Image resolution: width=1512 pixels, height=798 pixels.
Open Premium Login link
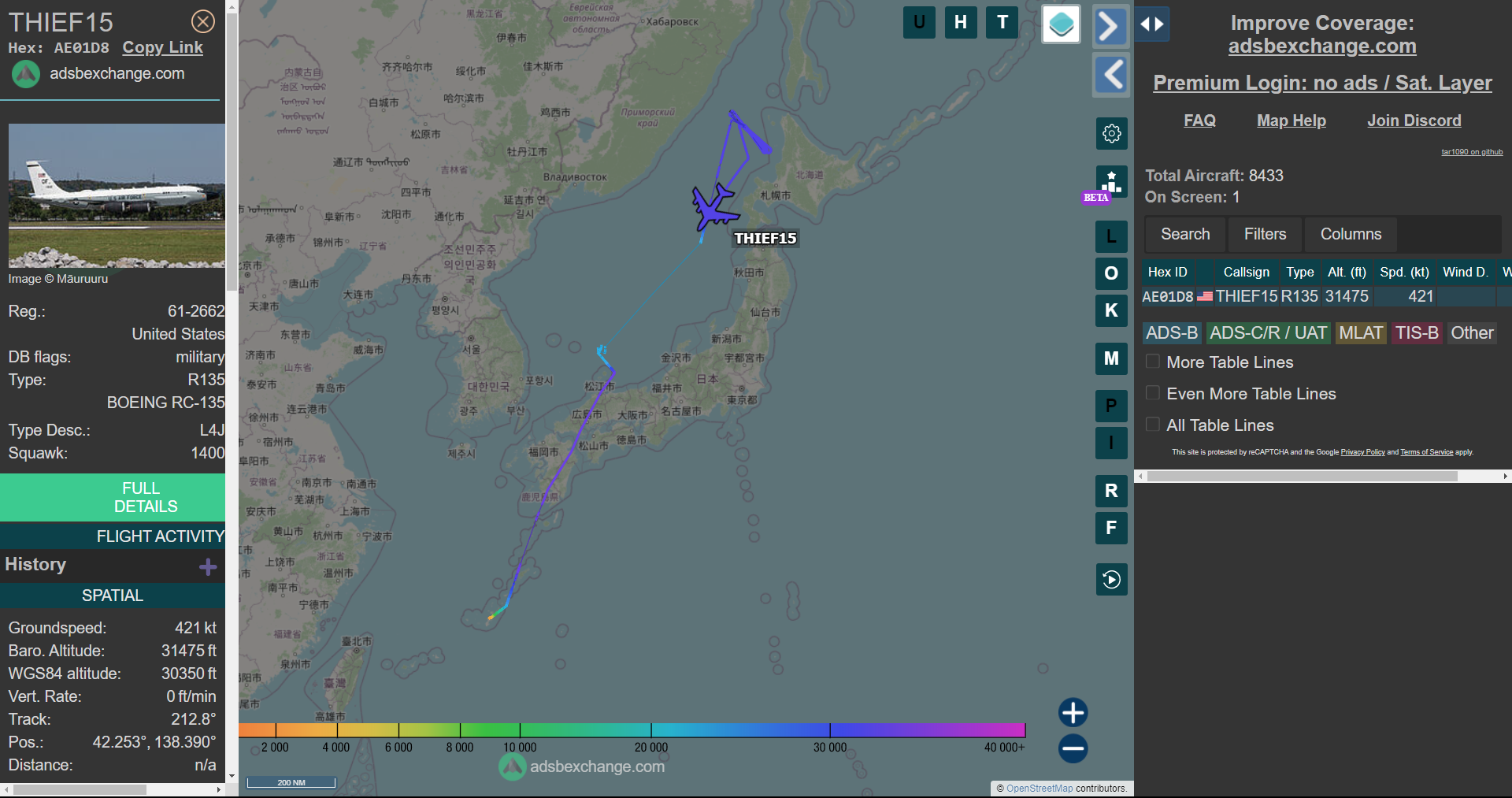click(1322, 83)
